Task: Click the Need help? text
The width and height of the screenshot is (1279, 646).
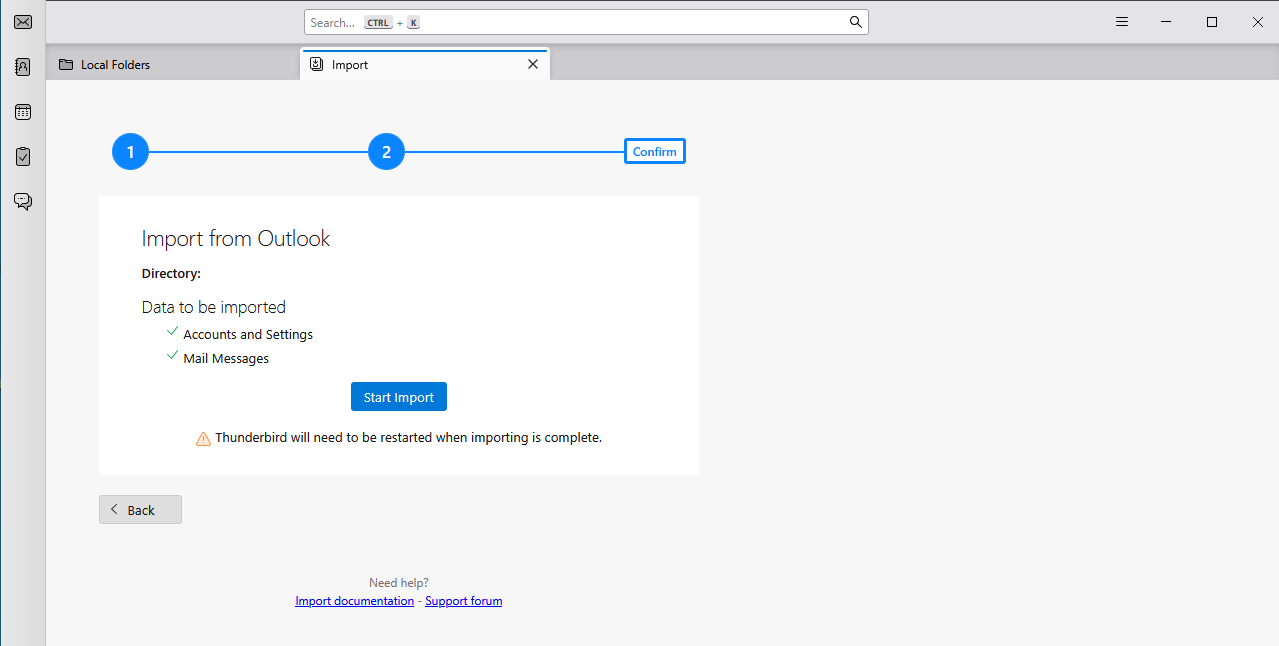Action: pos(399,583)
